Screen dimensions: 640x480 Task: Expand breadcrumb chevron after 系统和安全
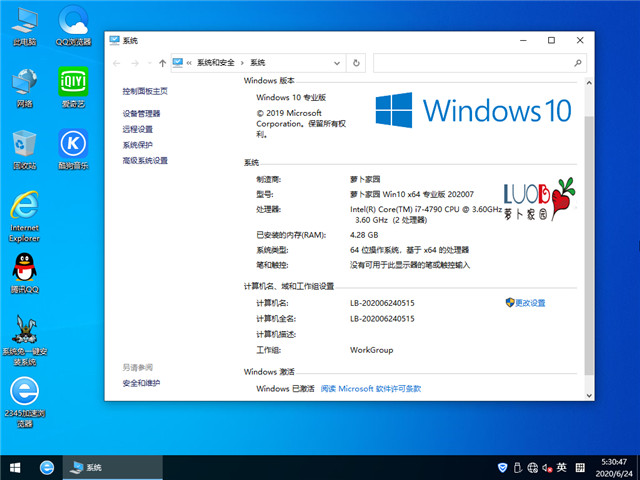click(243, 63)
